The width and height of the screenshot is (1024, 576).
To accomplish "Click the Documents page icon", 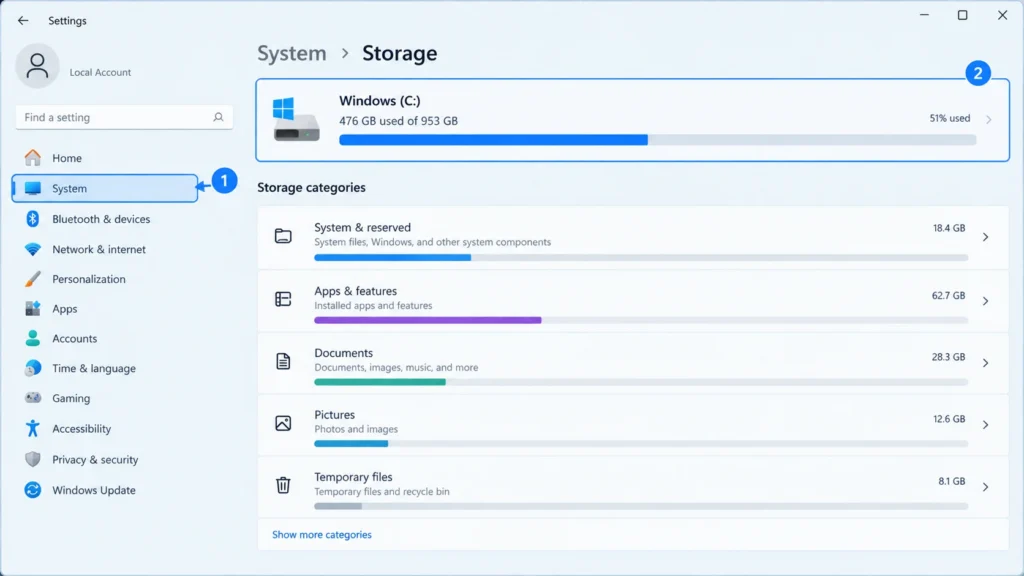I will tap(283, 361).
